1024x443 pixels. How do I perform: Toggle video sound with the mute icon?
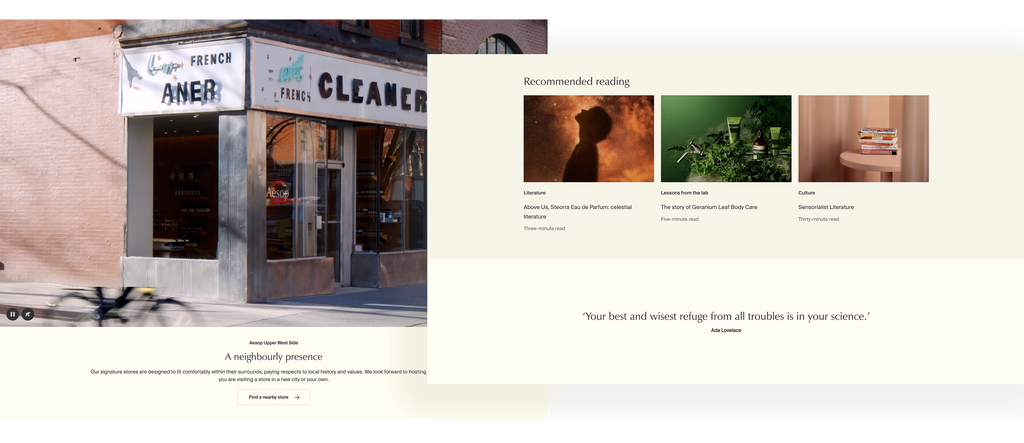click(27, 314)
